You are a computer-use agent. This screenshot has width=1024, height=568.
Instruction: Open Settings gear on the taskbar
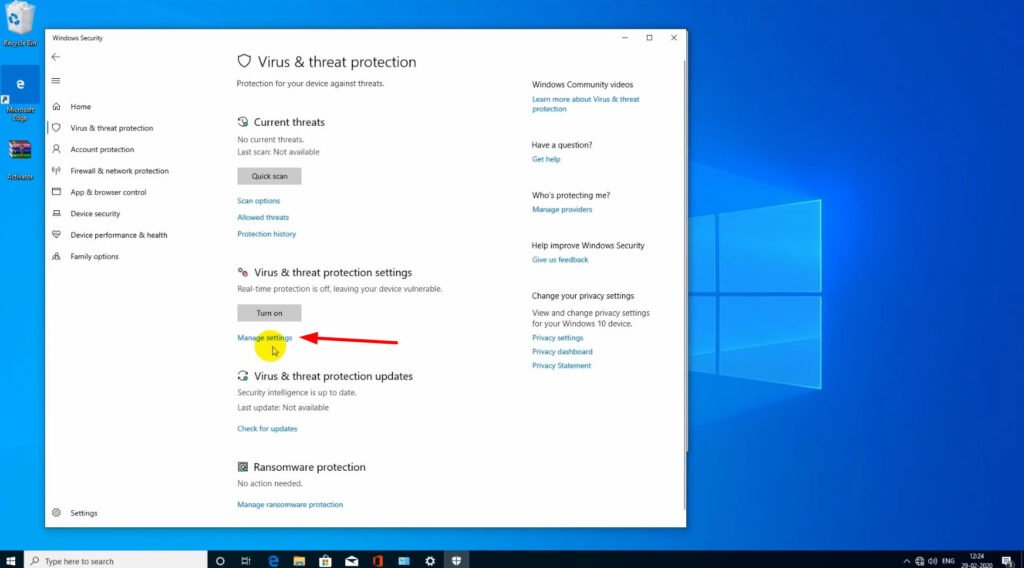430,561
